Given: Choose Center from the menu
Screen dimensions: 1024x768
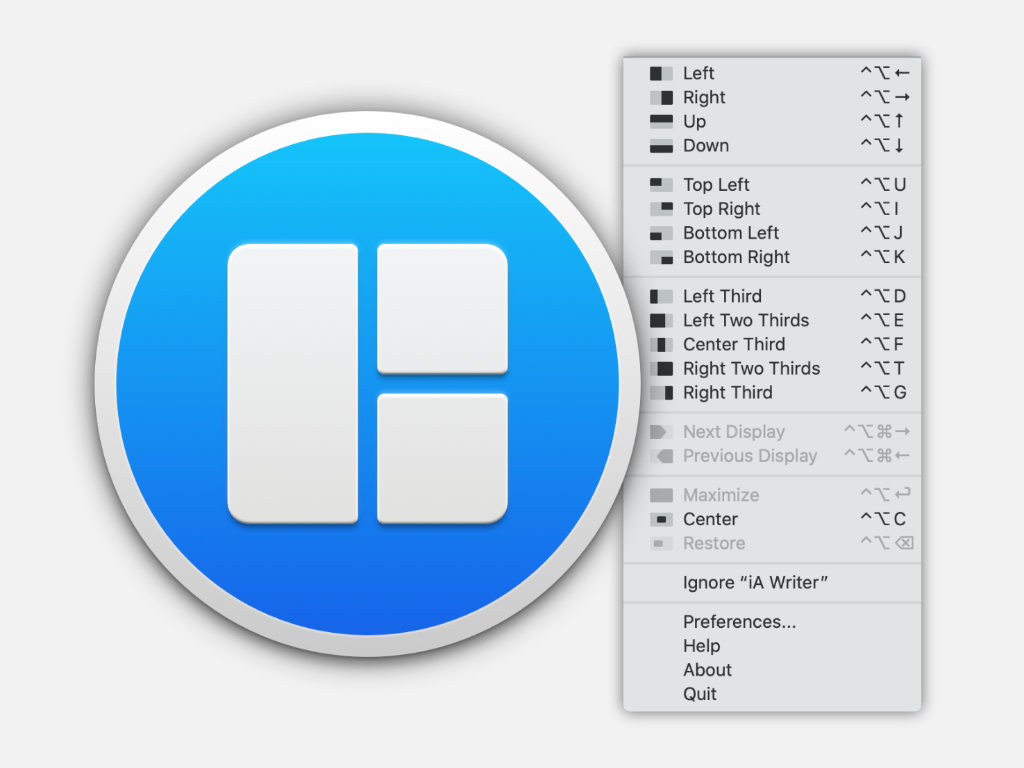Looking at the screenshot, I should point(772,520).
